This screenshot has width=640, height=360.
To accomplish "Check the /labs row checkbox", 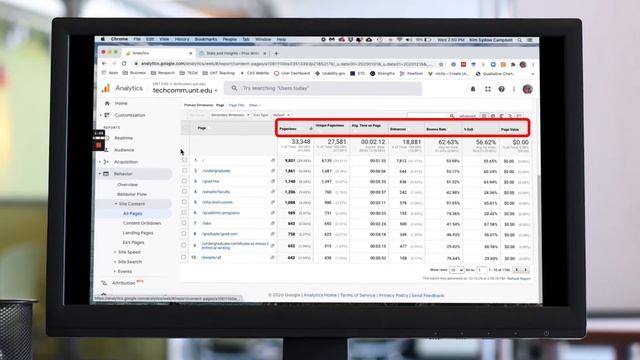I will coord(184,223).
